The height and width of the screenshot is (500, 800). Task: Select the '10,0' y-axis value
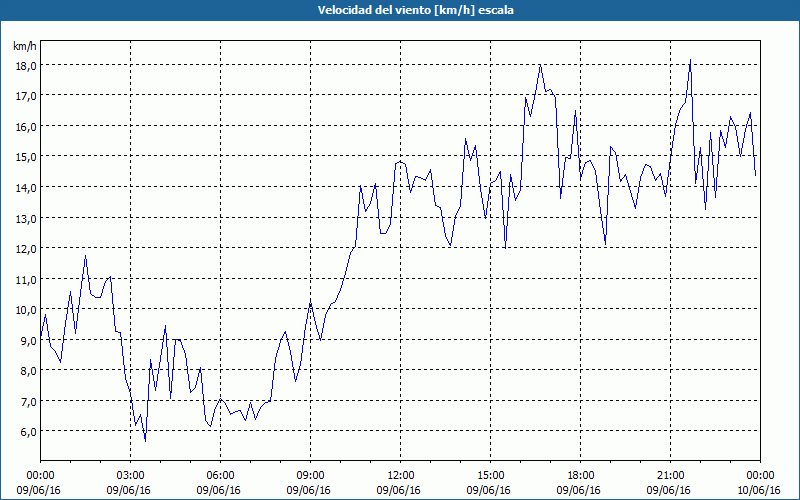coord(25,310)
